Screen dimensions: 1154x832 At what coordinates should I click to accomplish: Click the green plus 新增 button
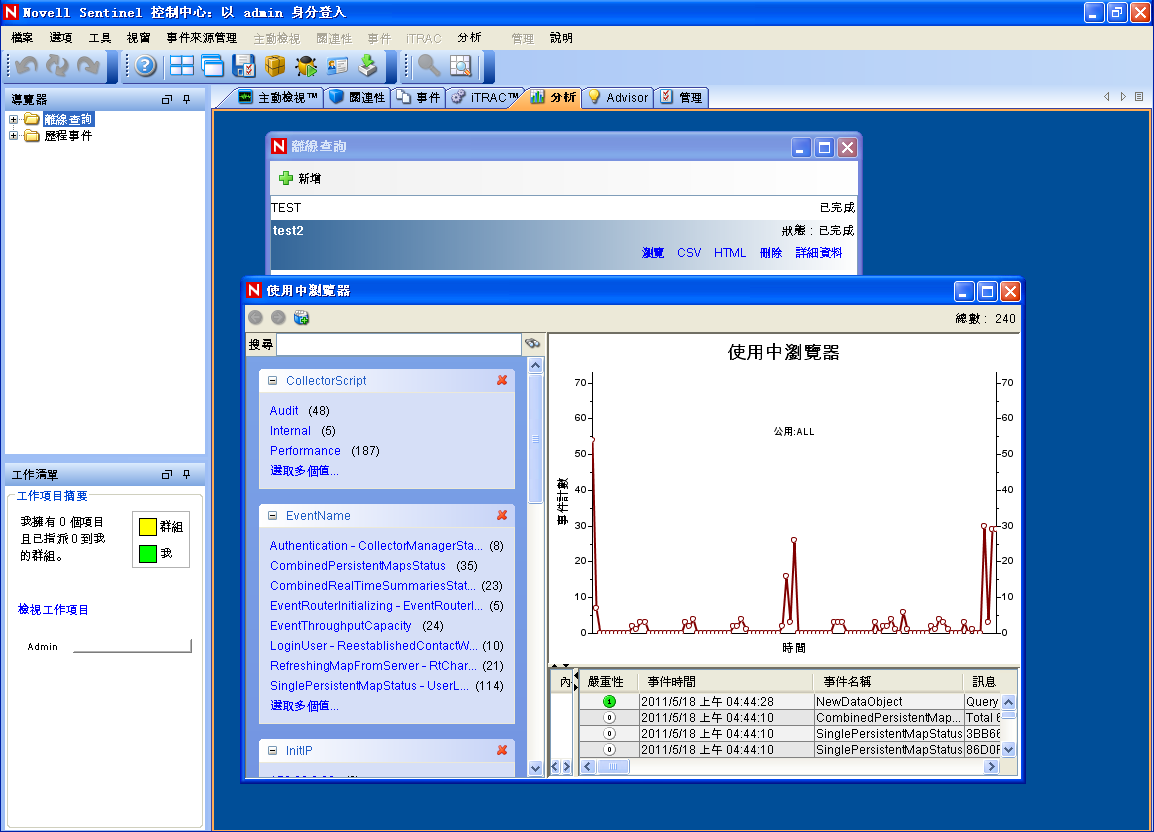(x=300, y=178)
